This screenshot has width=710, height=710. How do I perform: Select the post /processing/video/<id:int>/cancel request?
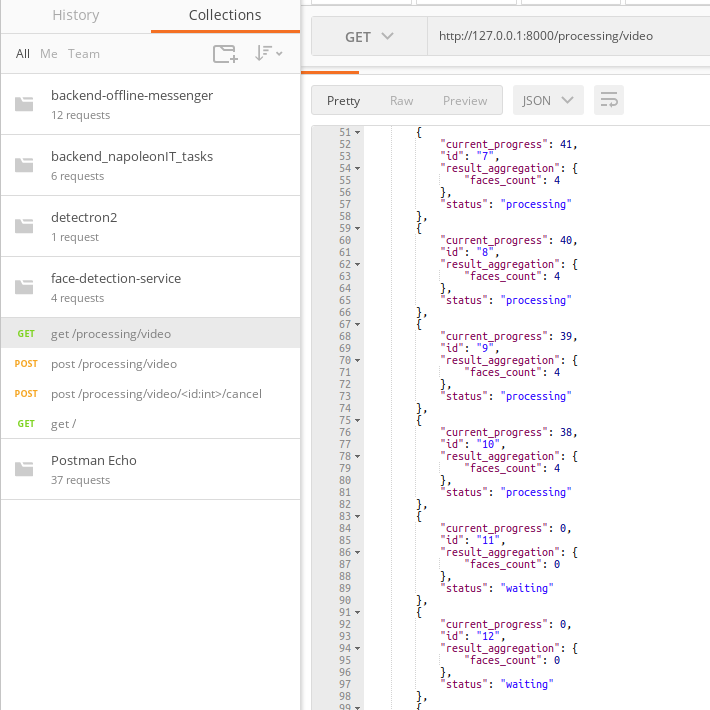click(150, 393)
